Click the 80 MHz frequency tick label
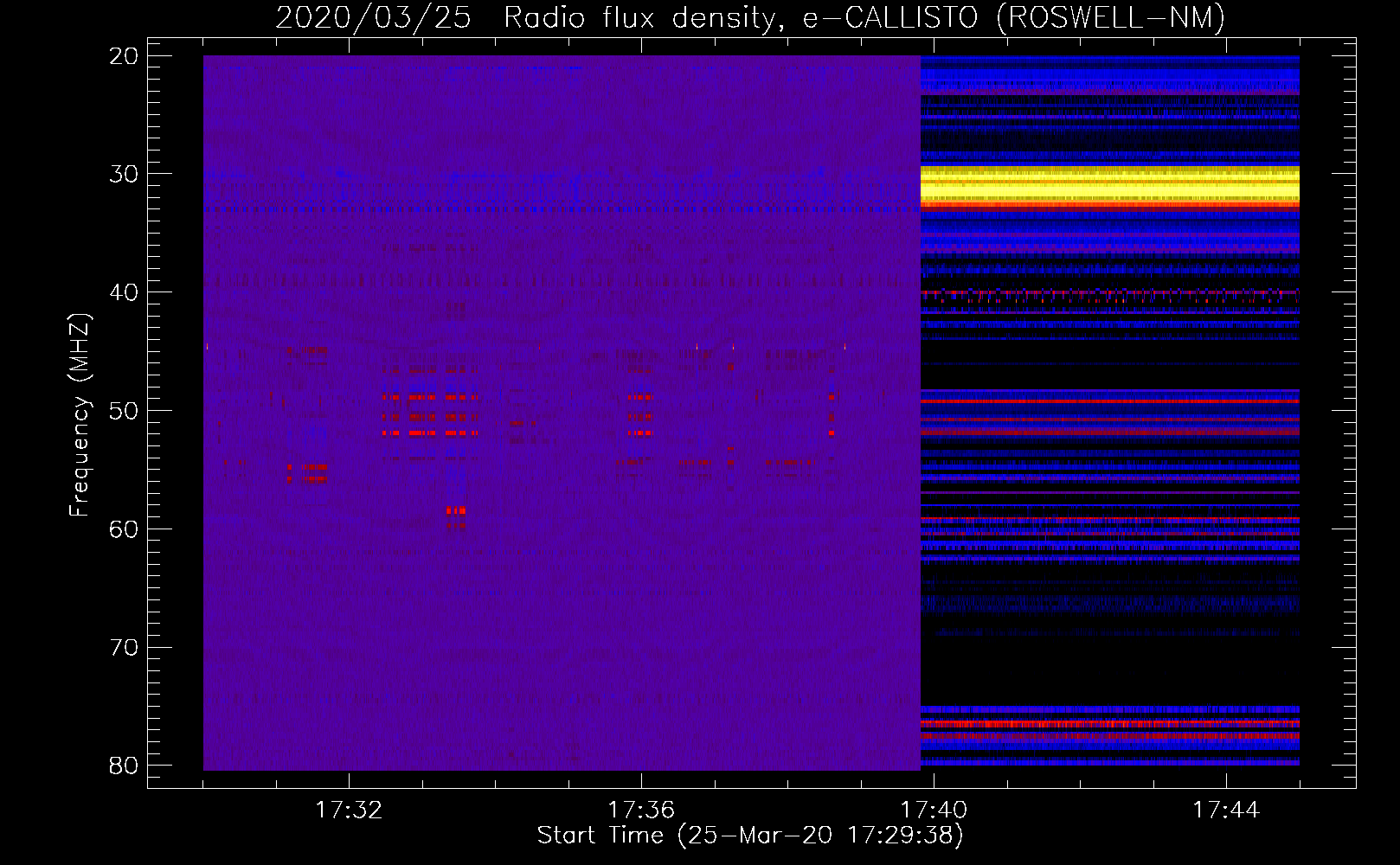The height and width of the screenshot is (865, 1400). click(x=124, y=766)
